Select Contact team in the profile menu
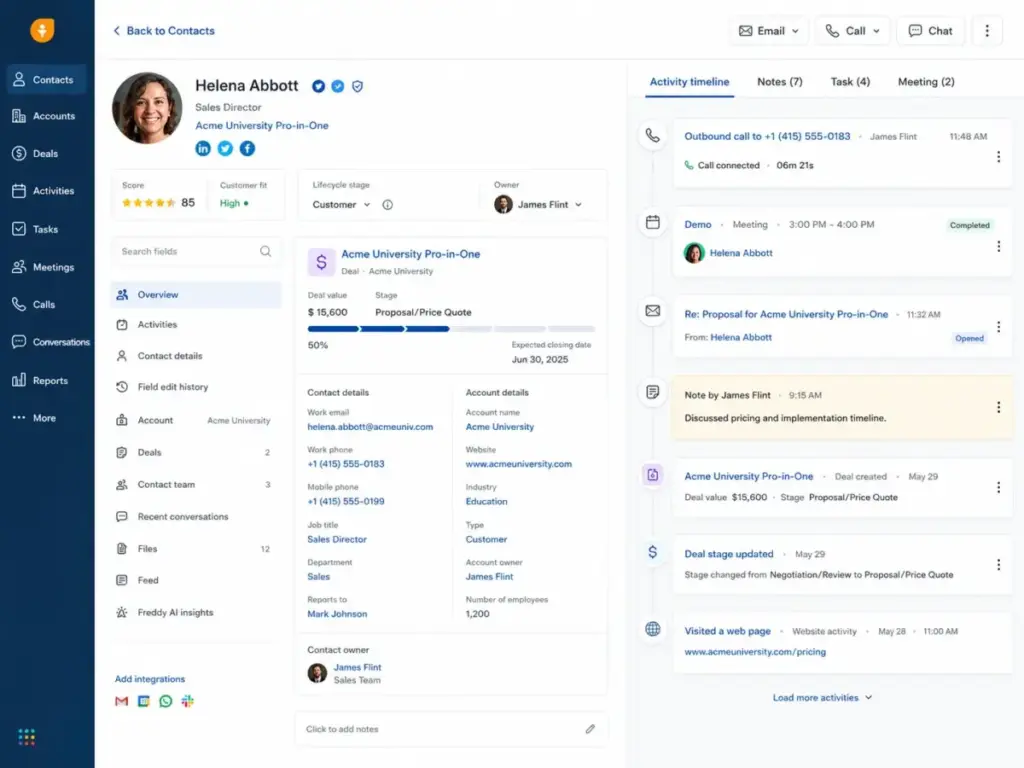Image resolution: width=1024 pixels, height=768 pixels. point(197,485)
